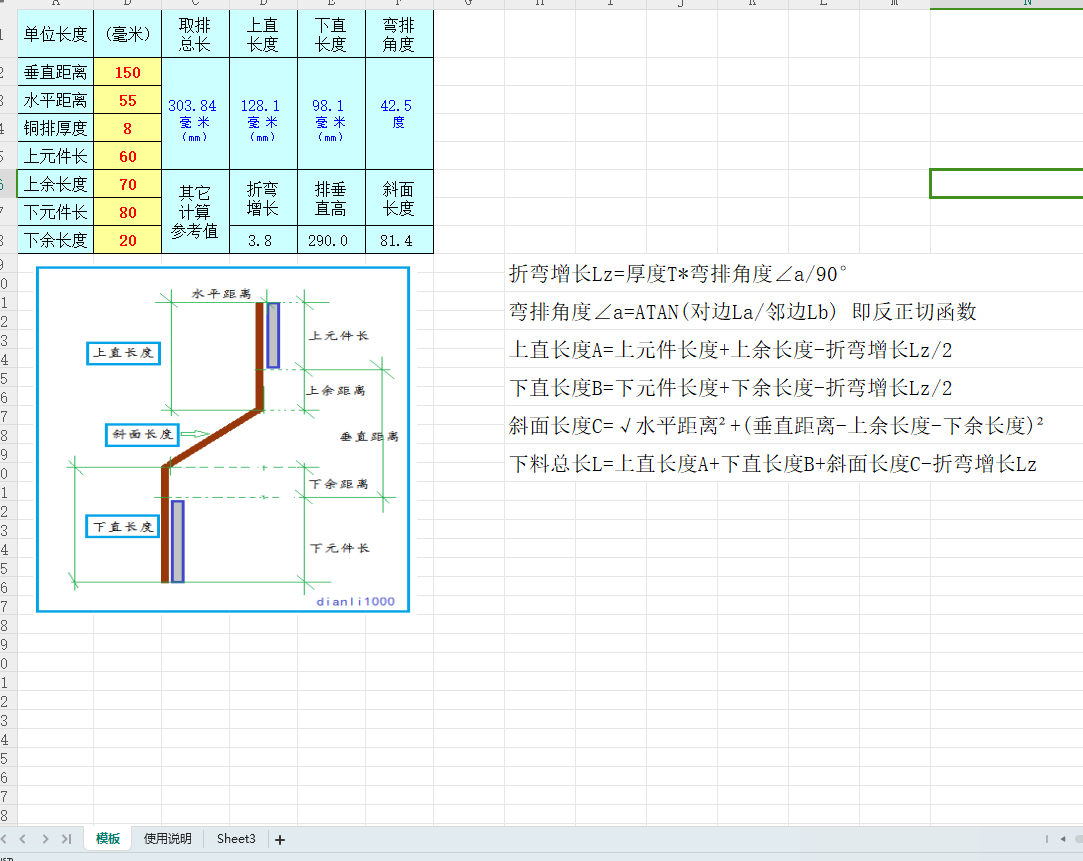Select the 290.0 value cell
Image resolution: width=1083 pixels, height=861 pixels.
pos(331,240)
